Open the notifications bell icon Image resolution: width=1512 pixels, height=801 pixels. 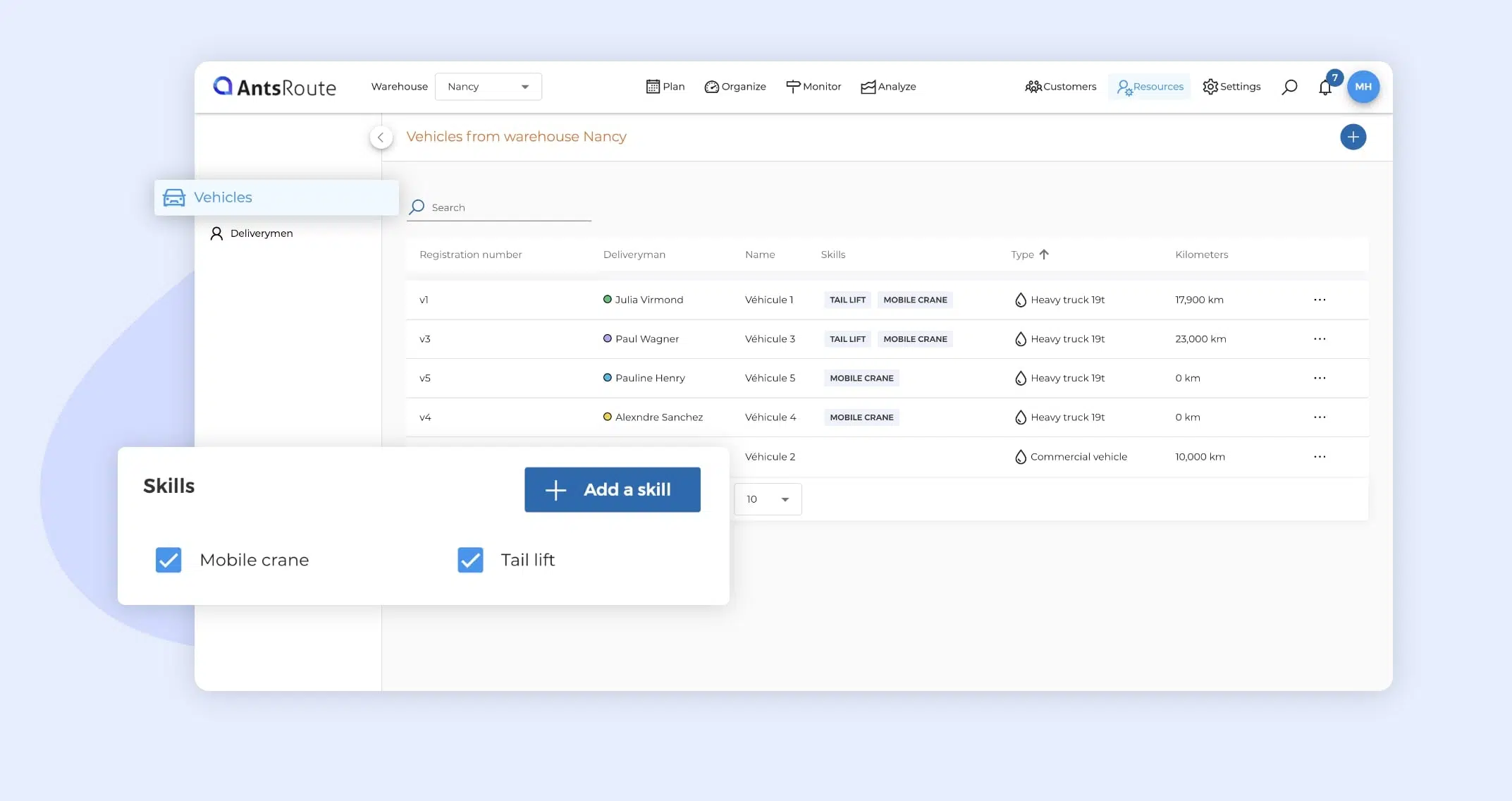1325,87
